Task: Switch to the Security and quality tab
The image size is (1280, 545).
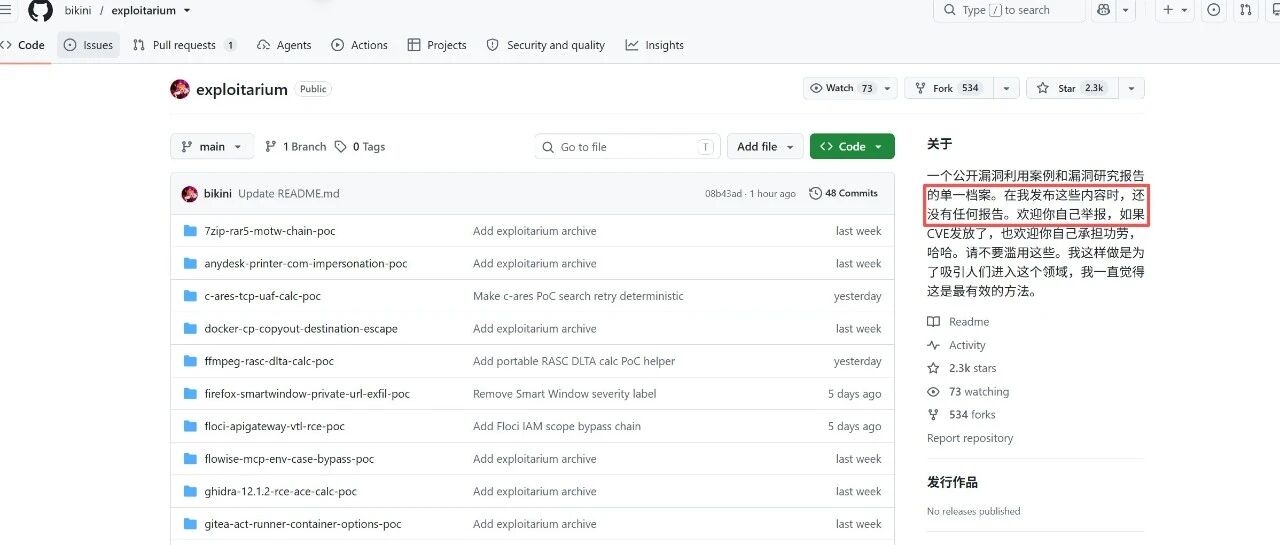Action: click(x=545, y=45)
